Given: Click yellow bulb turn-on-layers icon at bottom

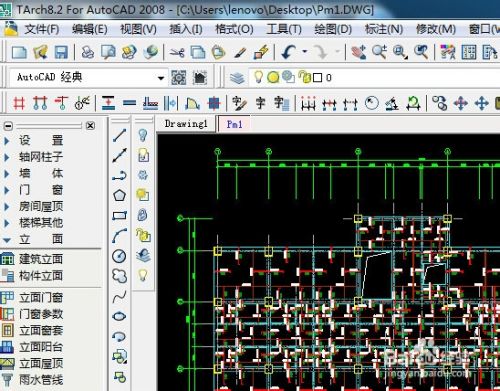Looking at the screenshot, I should pos(143,275).
